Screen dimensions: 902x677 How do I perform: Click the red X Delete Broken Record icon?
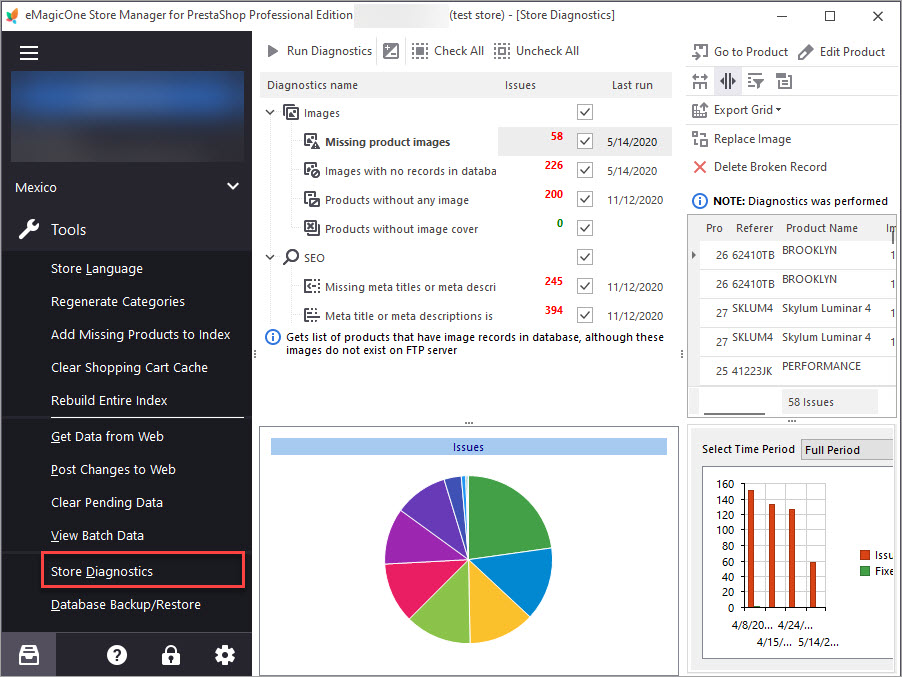pyautogui.click(x=700, y=167)
